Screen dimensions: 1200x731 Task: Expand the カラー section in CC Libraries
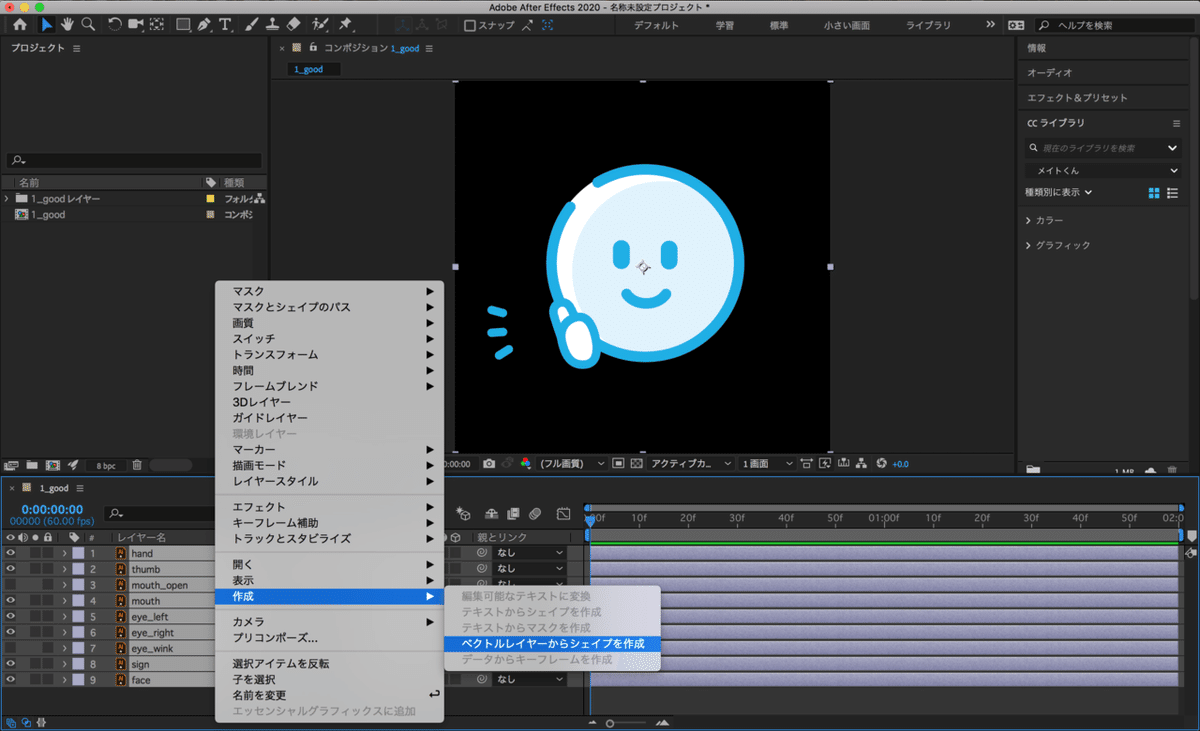[1029, 220]
